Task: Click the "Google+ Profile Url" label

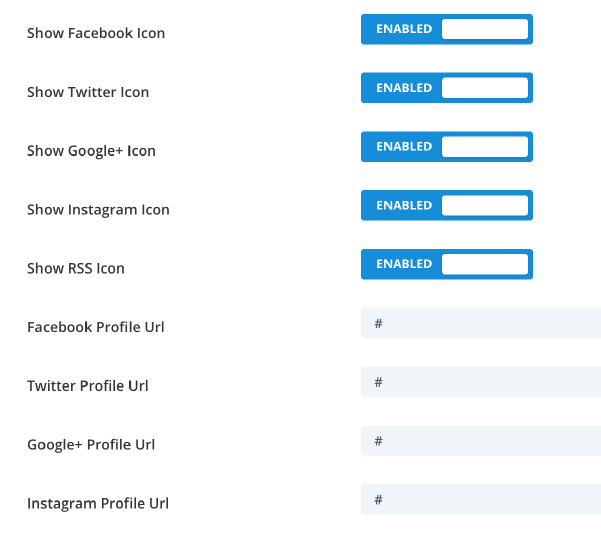Action: 91,444
